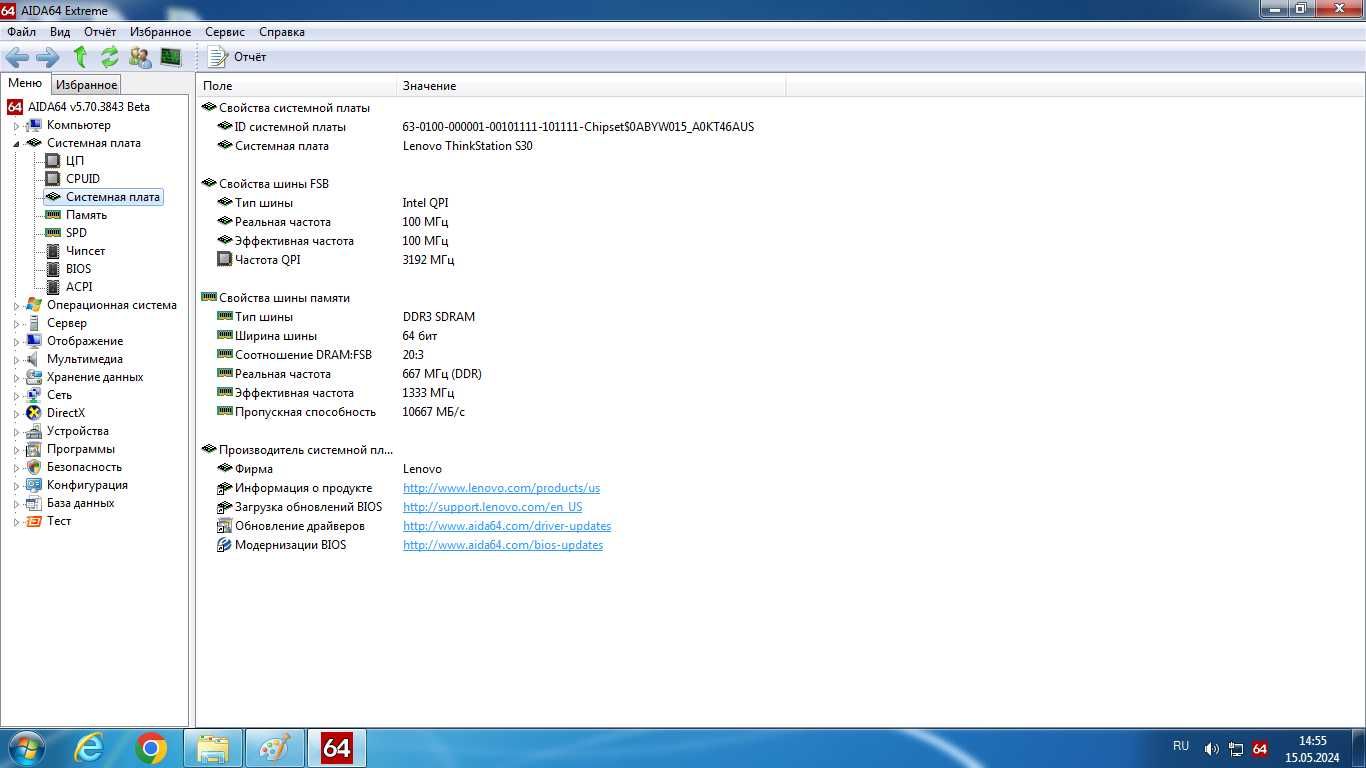Click the Безопасность shield icon

34,467
